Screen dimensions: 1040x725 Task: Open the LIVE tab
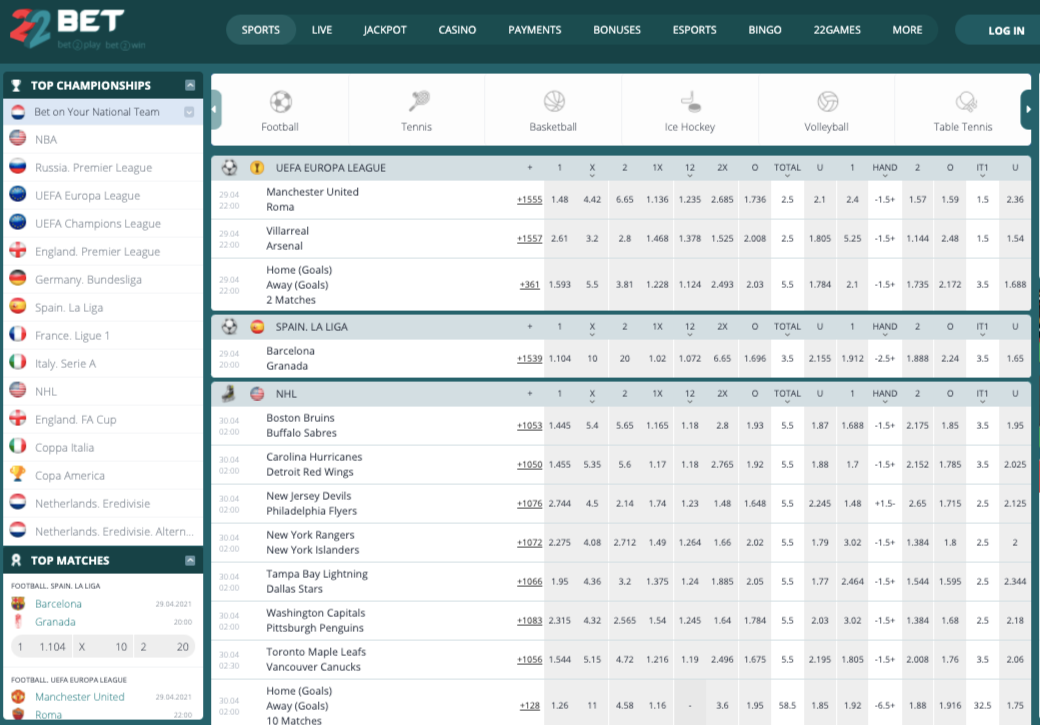click(x=322, y=30)
